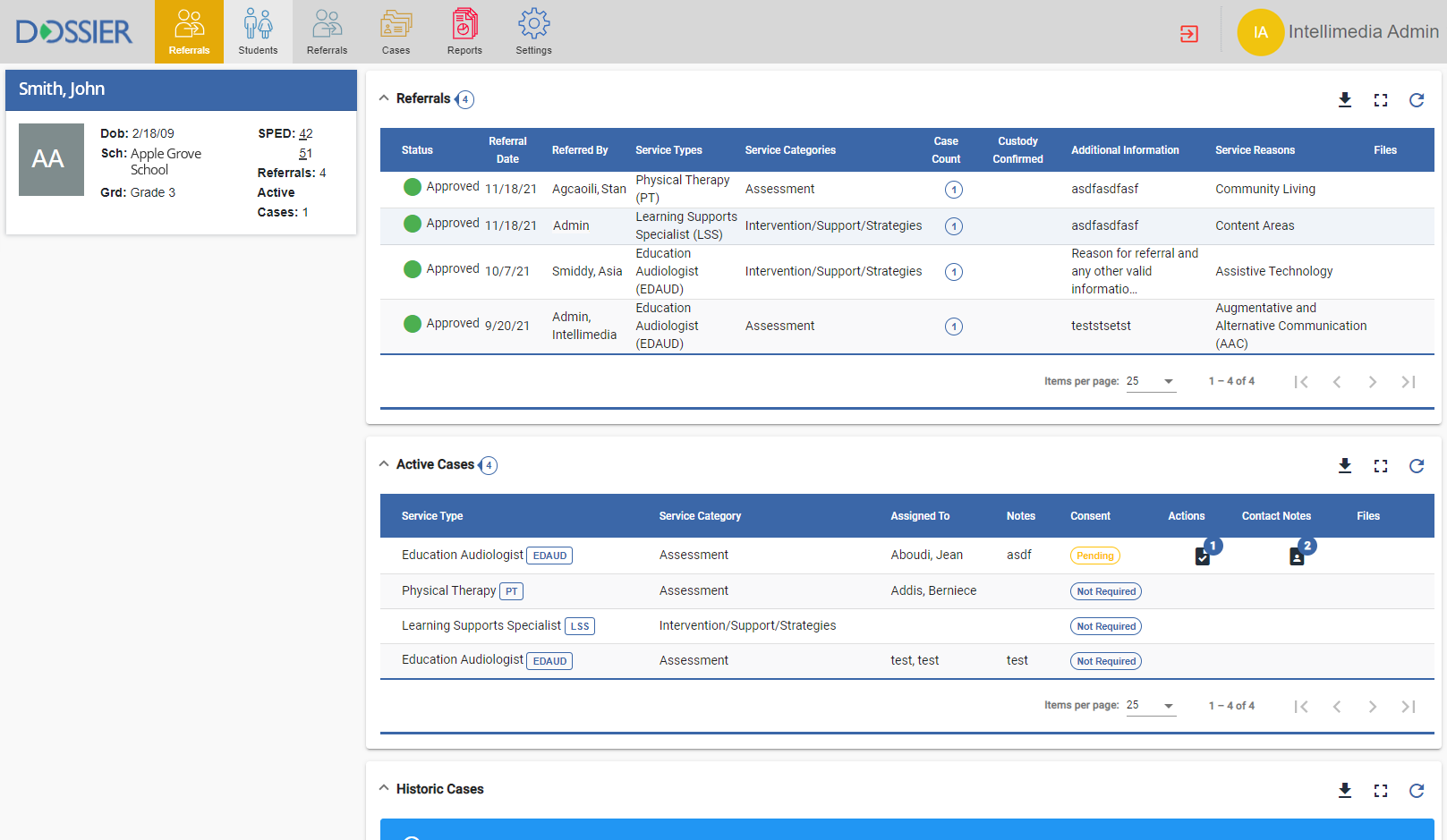Collapse the Active Cases section
This screenshot has height=840, width=1447.
(384, 464)
